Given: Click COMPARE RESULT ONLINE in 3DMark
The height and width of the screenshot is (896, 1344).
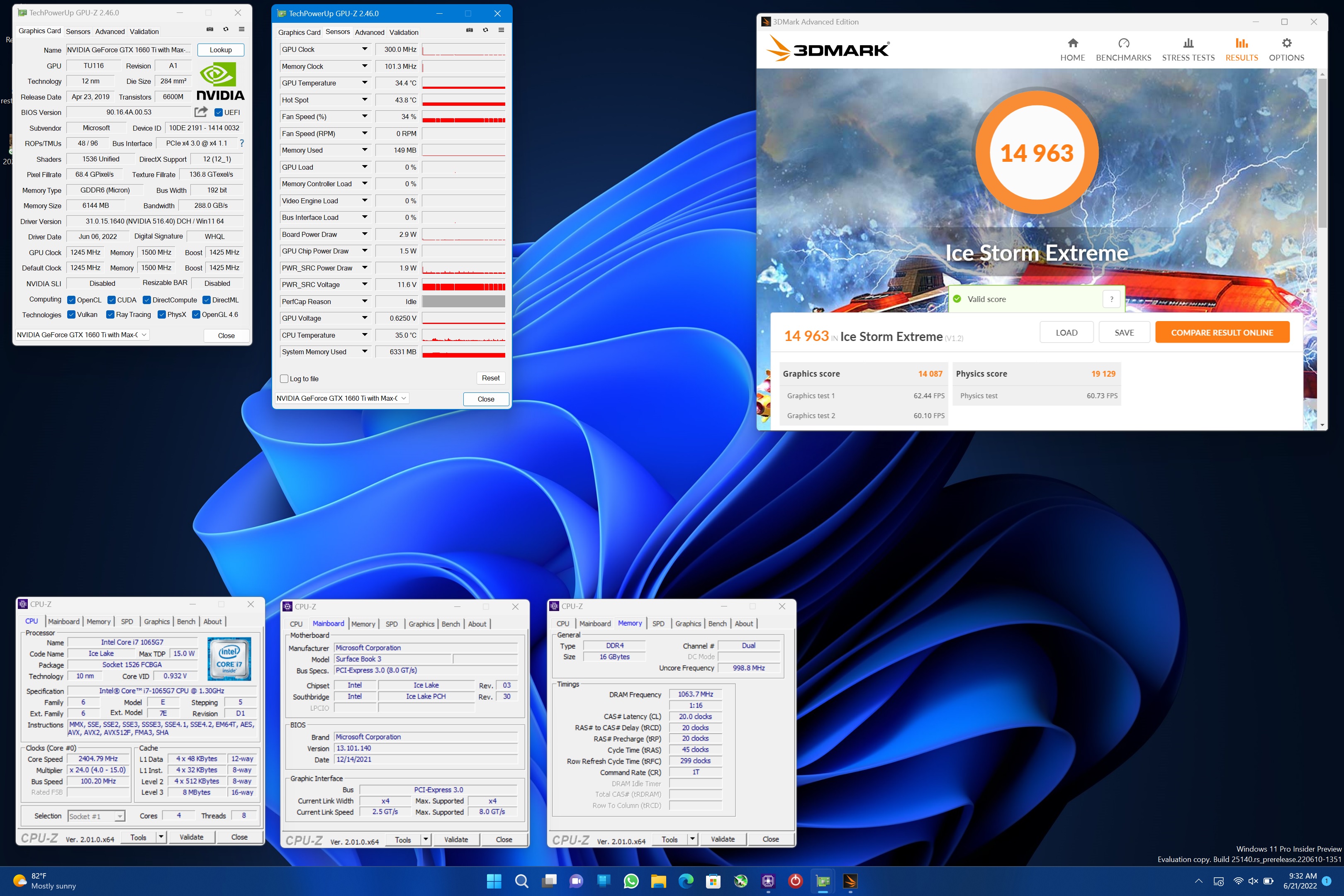Looking at the screenshot, I should (1222, 333).
